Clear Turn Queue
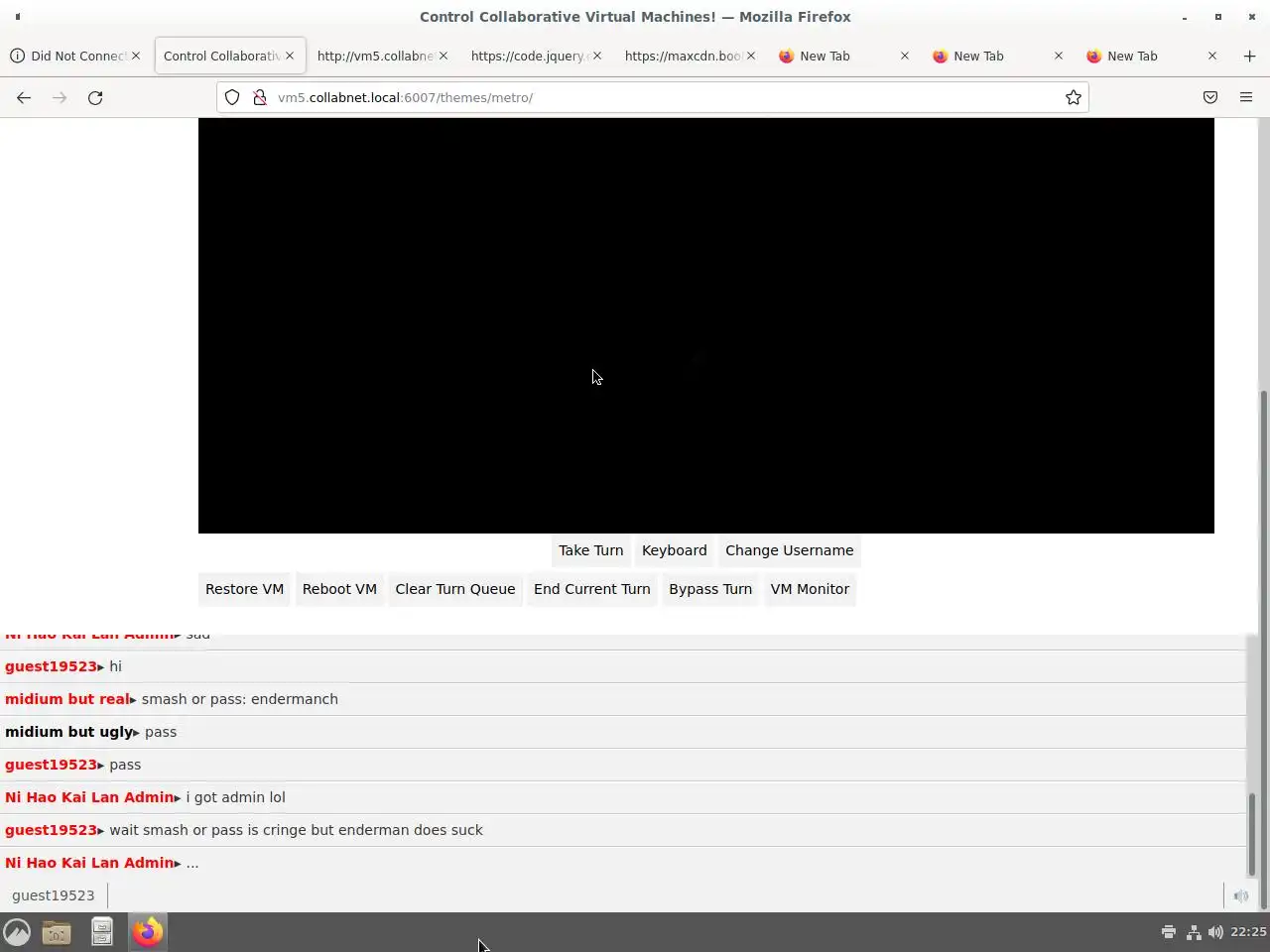The image size is (1270, 952). coord(455,589)
